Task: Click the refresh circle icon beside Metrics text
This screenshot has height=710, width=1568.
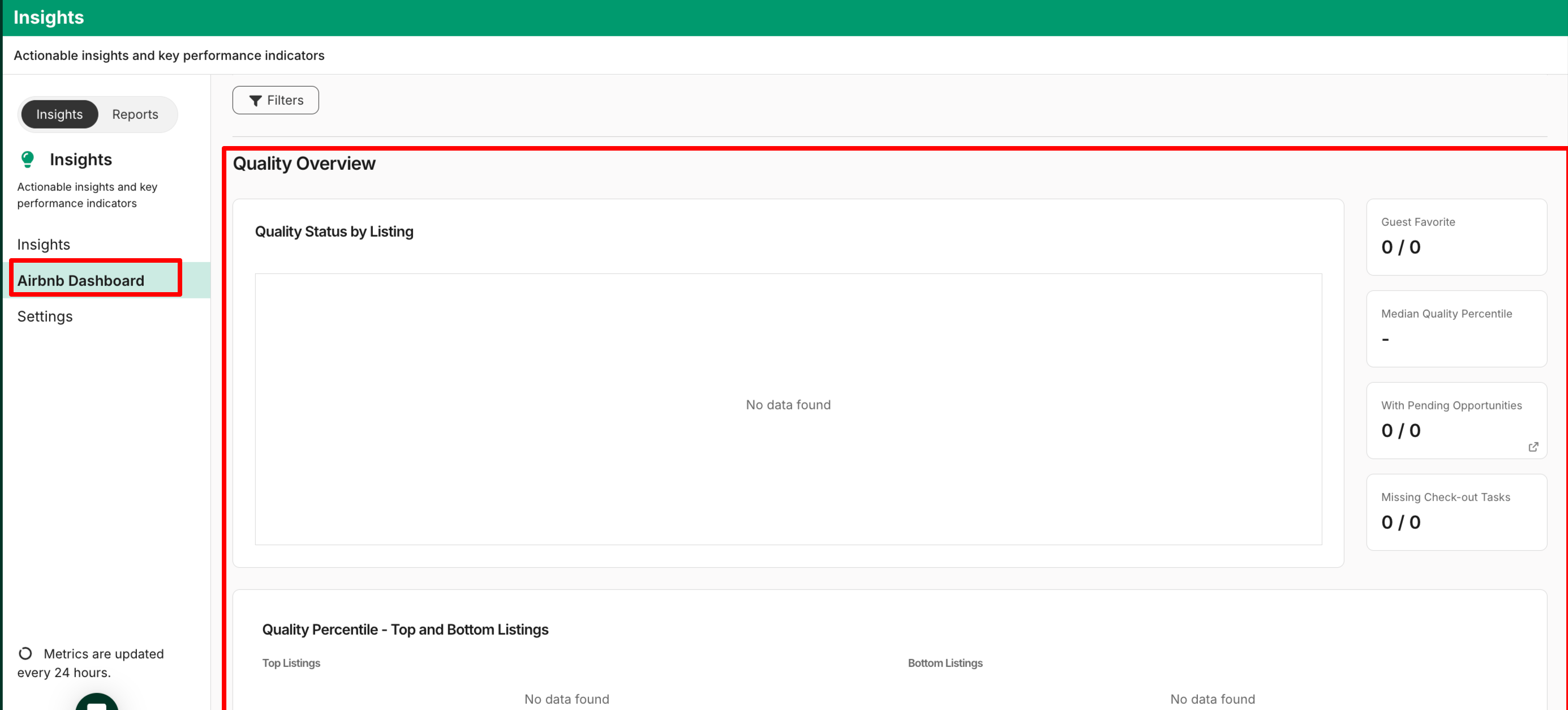Action: [25, 653]
